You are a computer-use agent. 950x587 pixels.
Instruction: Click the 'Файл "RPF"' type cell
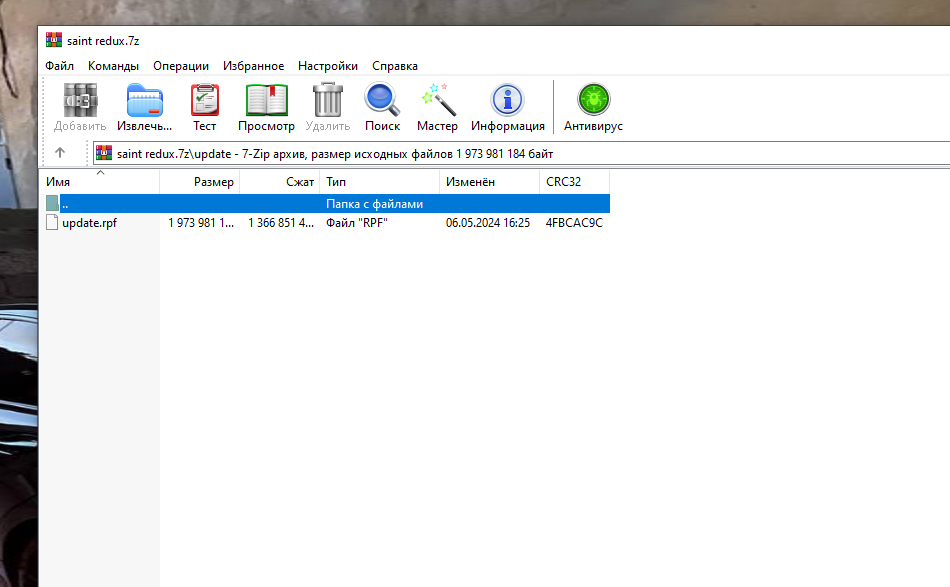coord(357,223)
